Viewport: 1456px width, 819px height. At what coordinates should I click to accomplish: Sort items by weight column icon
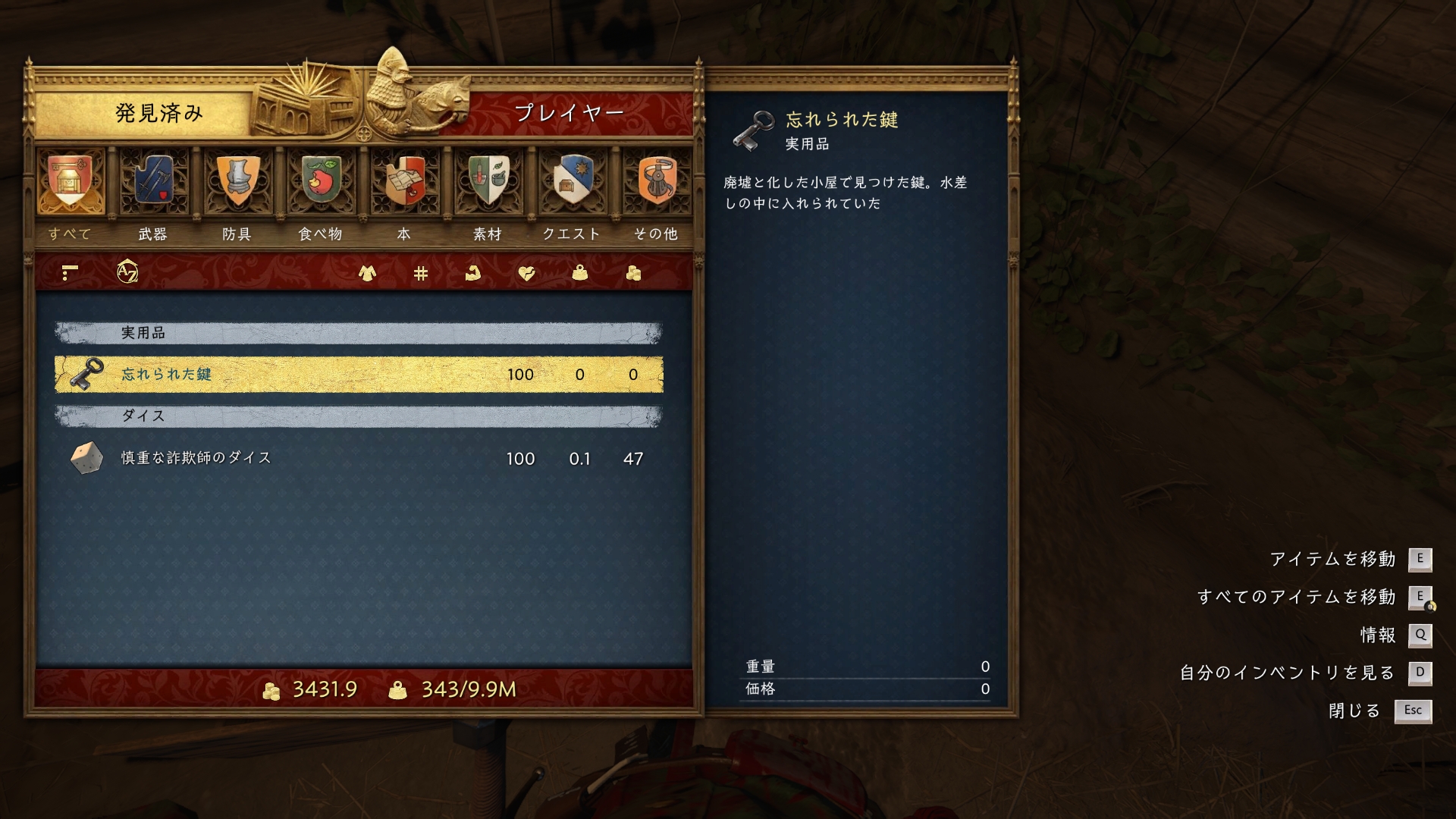tap(580, 273)
